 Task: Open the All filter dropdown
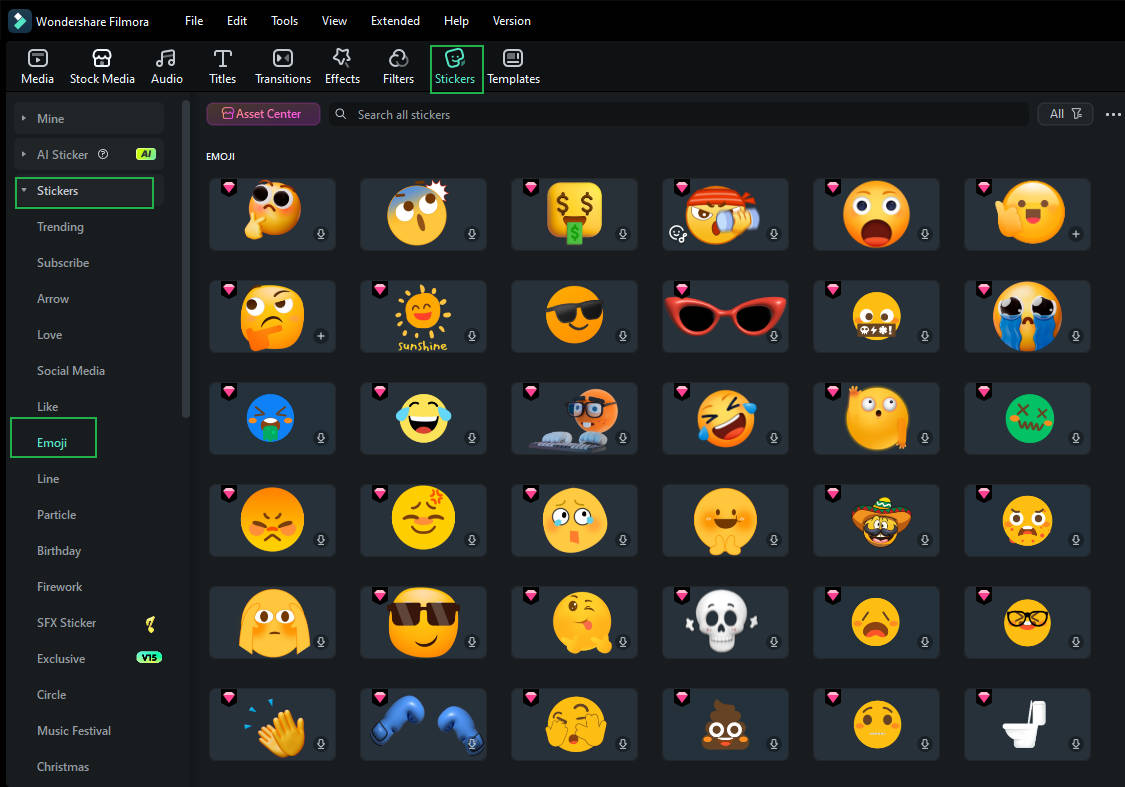pyautogui.click(x=1065, y=113)
